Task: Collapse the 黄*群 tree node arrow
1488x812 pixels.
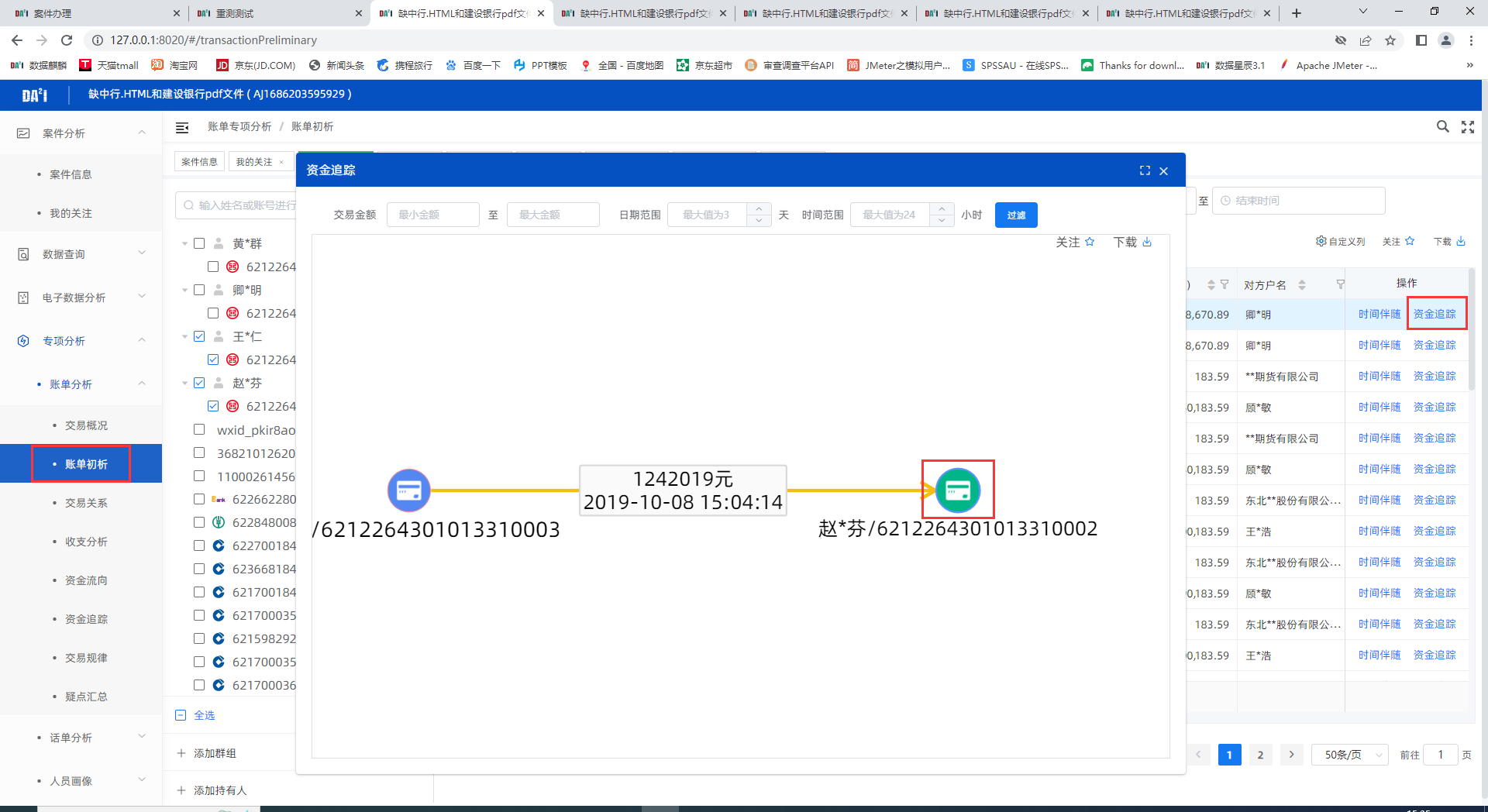Action: [x=184, y=243]
